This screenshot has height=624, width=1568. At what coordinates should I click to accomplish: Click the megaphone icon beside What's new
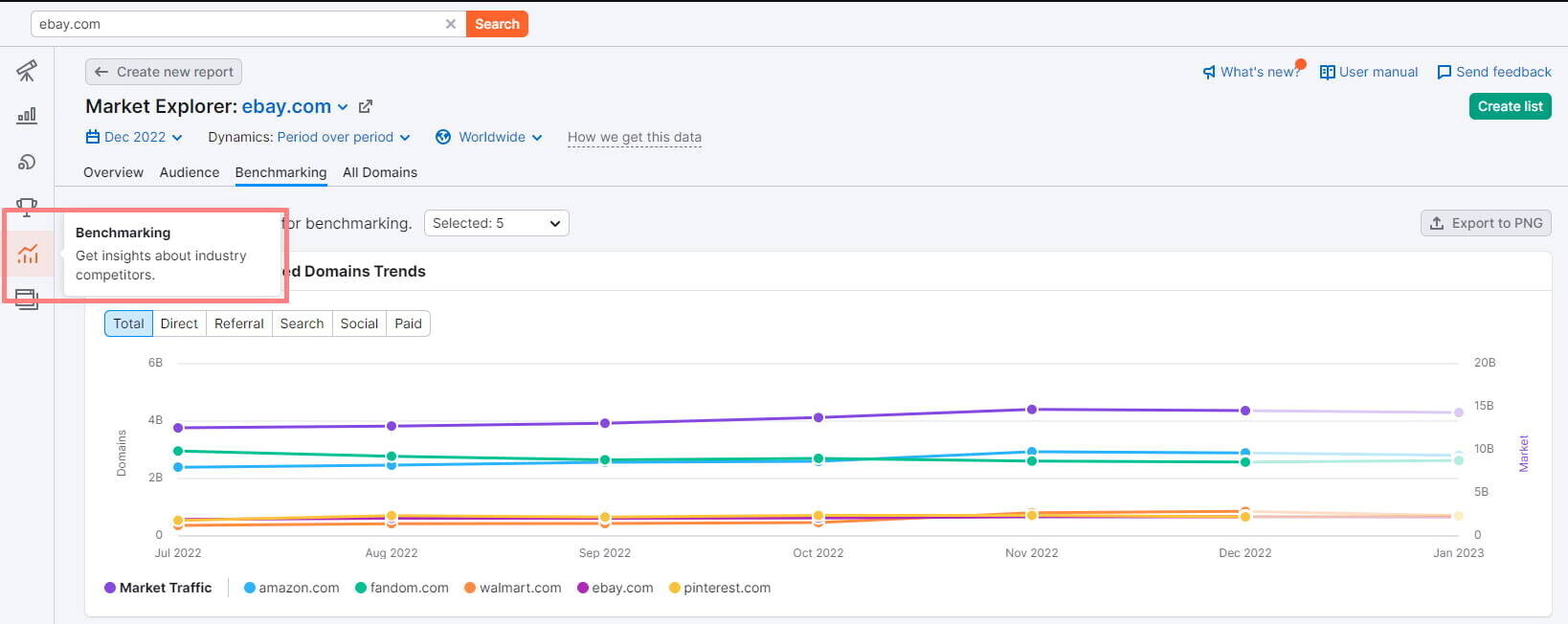point(1209,73)
